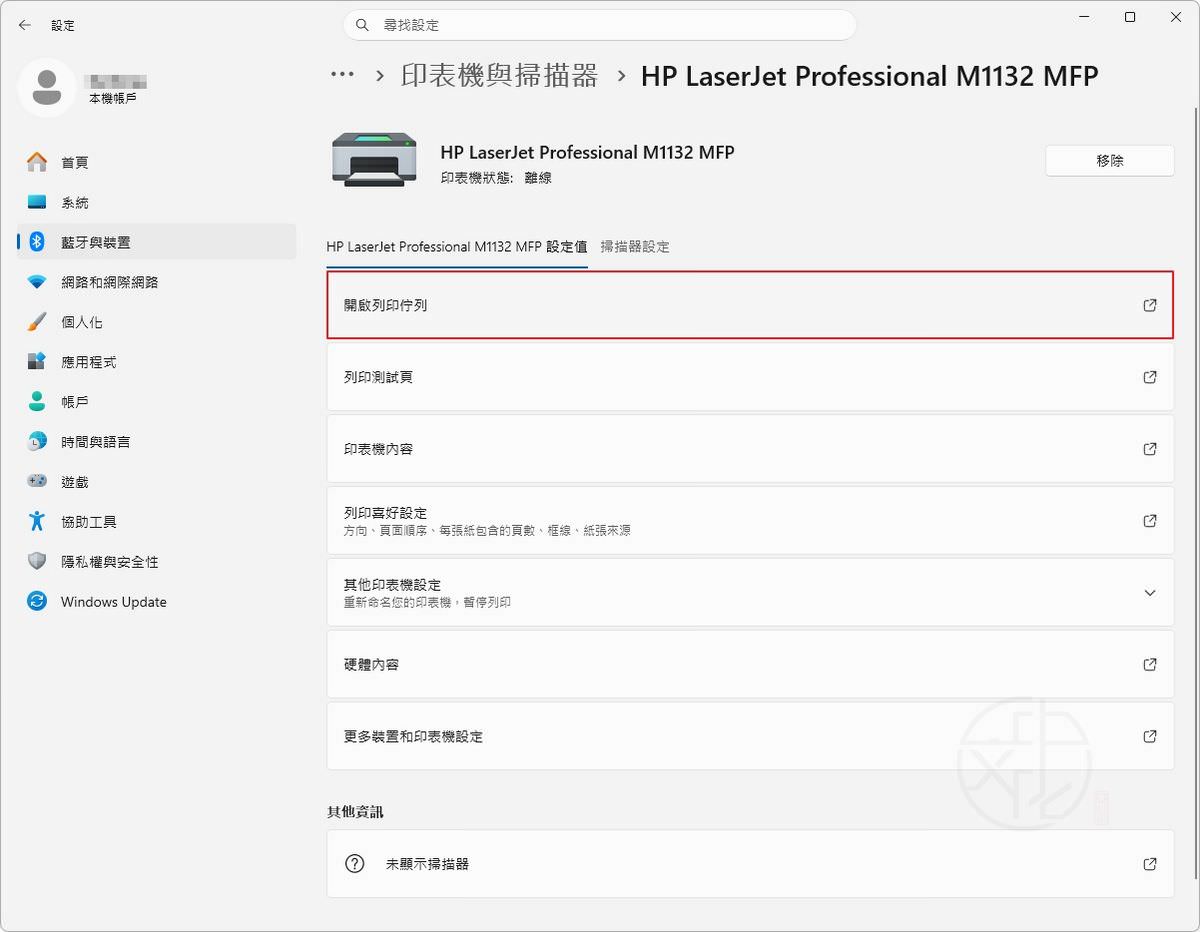This screenshot has height=932, width=1200.
Task: Click external-link icon on 硬體內容 row
Action: (1150, 664)
